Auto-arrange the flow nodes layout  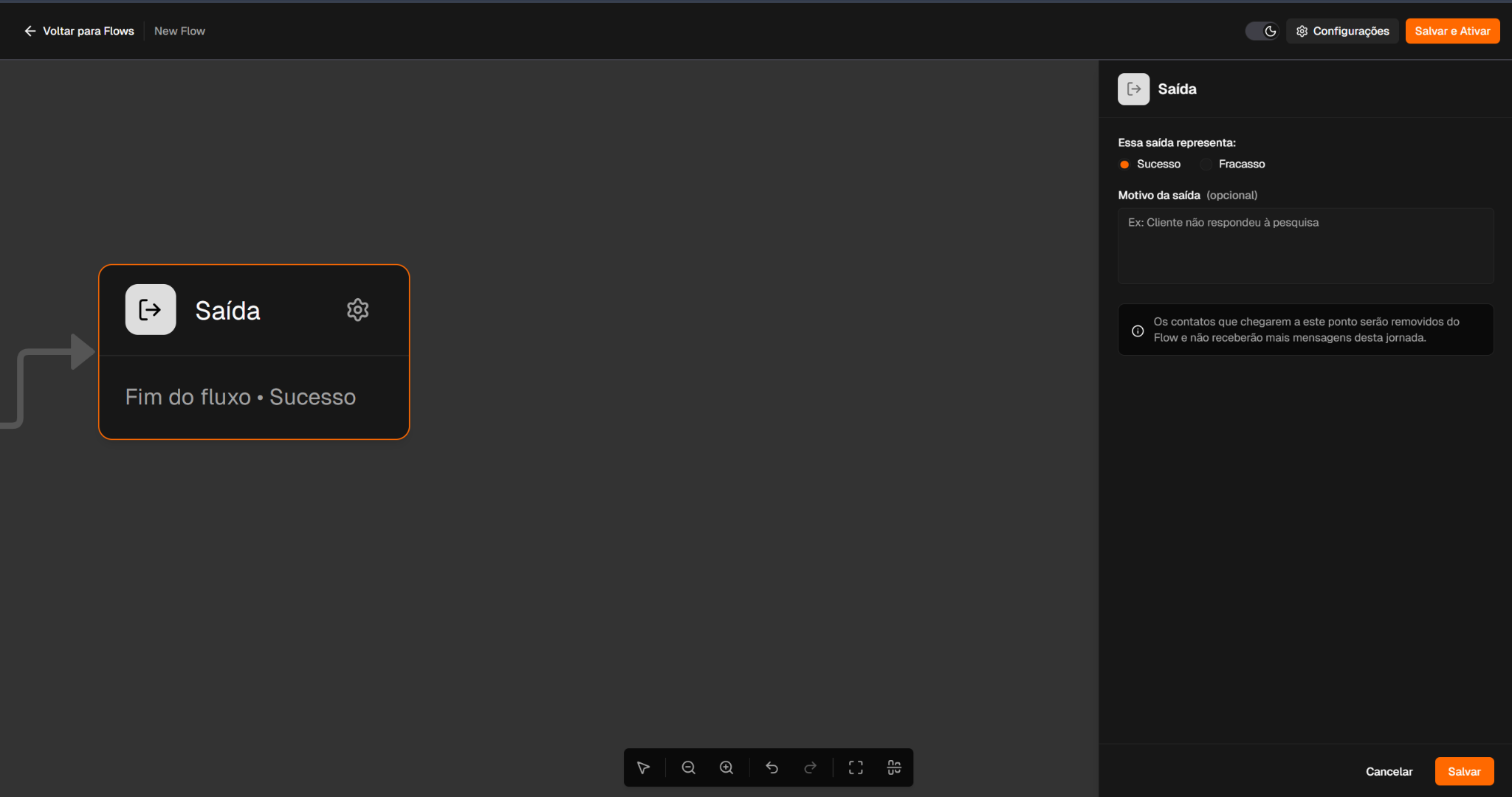tap(894, 767)
